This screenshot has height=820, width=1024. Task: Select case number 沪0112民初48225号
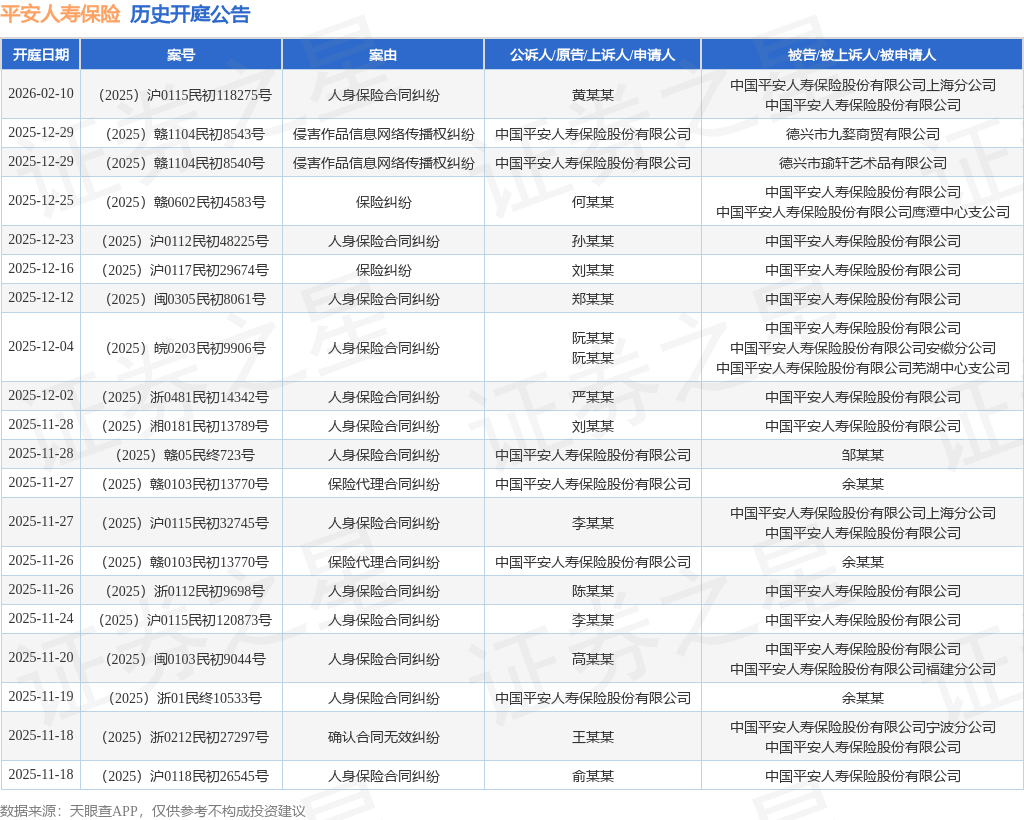tap(185, 242)
